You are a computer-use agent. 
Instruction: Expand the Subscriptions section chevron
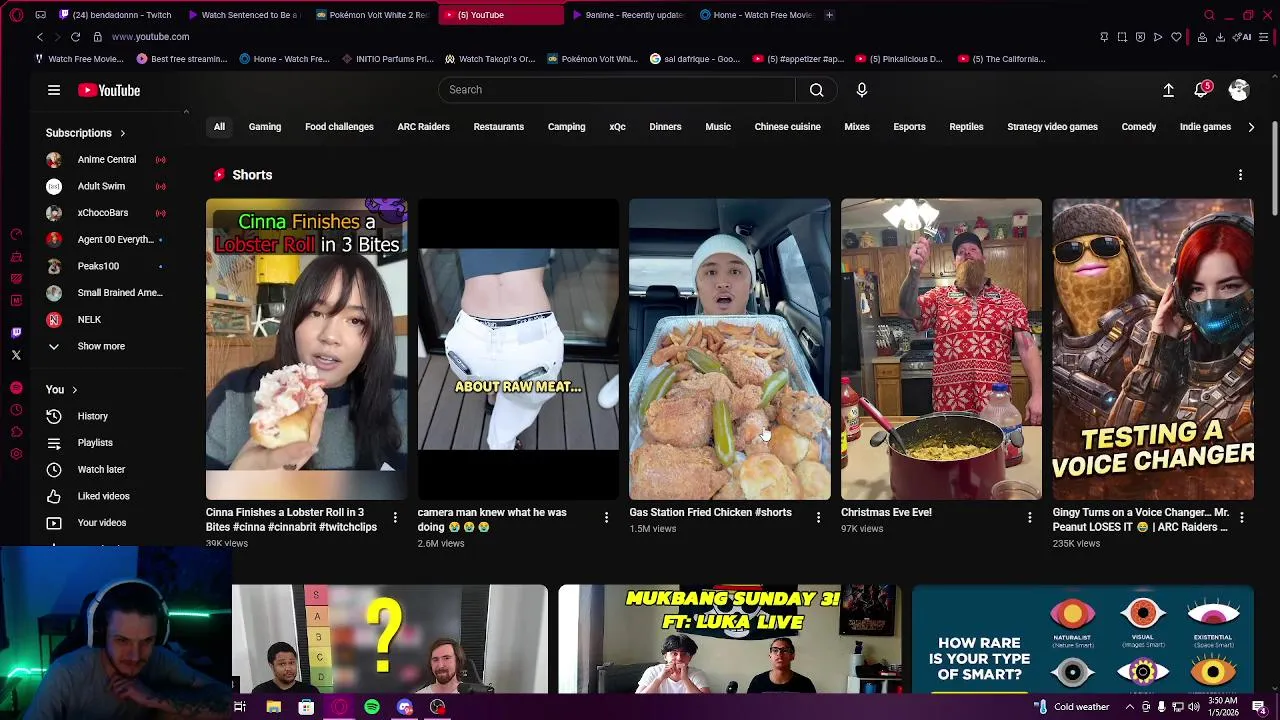[123, 133]
